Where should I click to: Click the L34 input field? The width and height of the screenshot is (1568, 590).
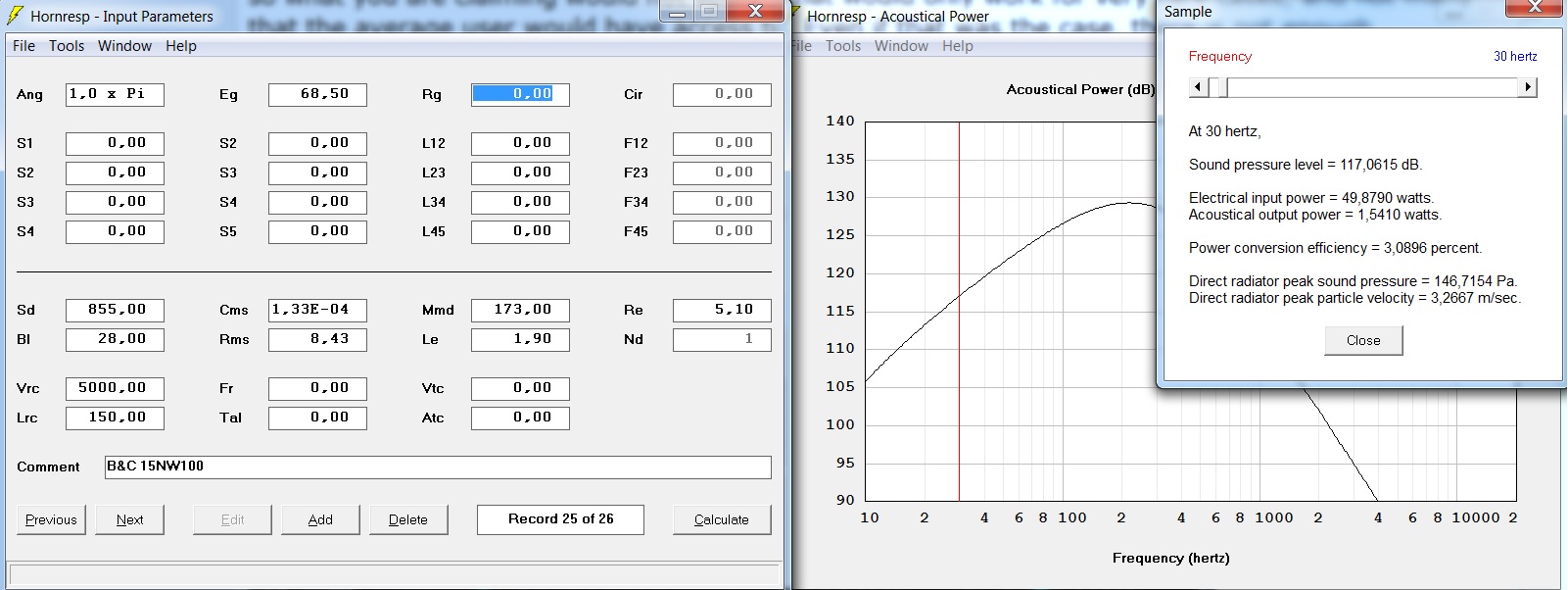coord(520,202)
